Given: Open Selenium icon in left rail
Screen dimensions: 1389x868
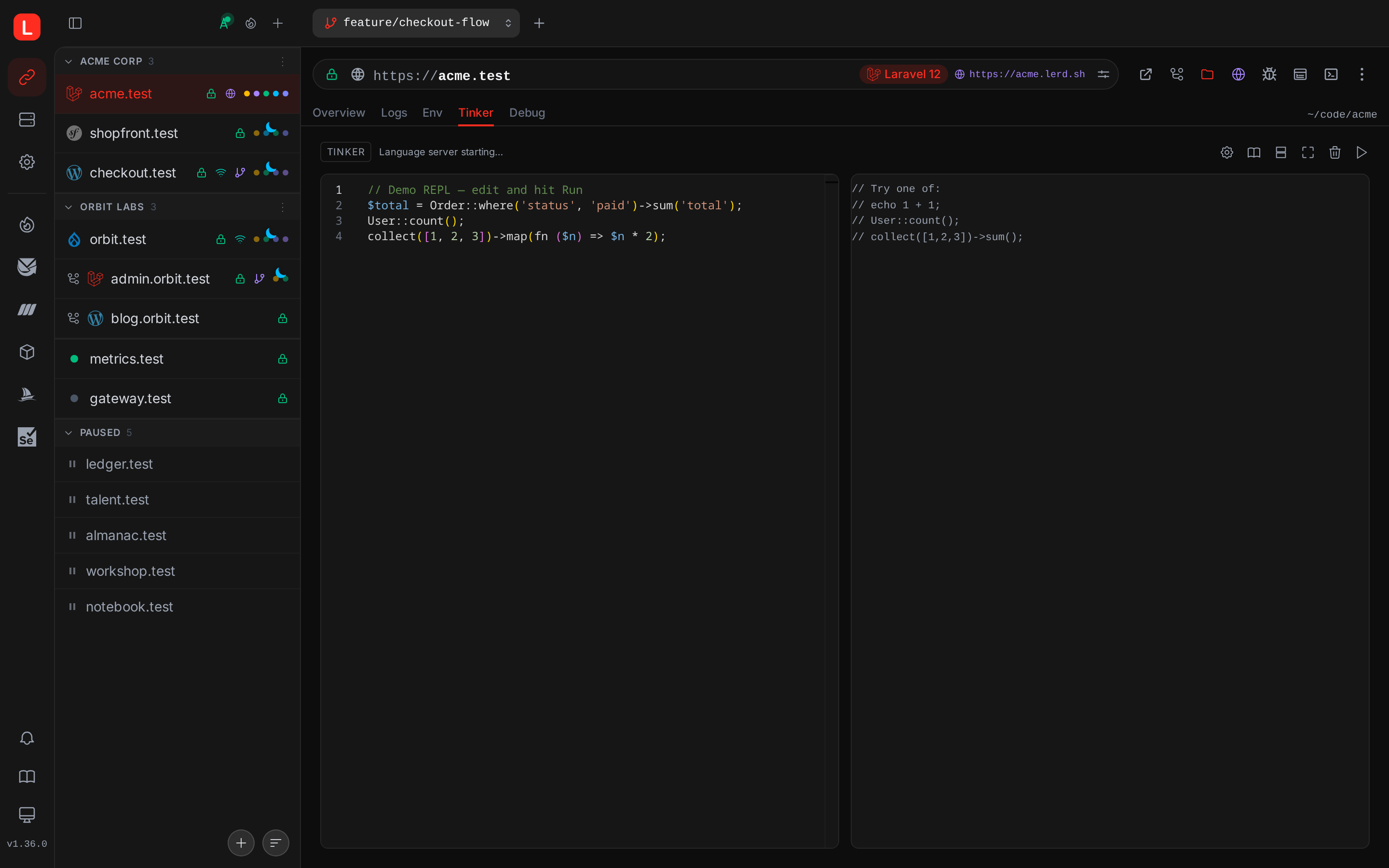Looking at the screenshot, I should [x=27, y=437].
